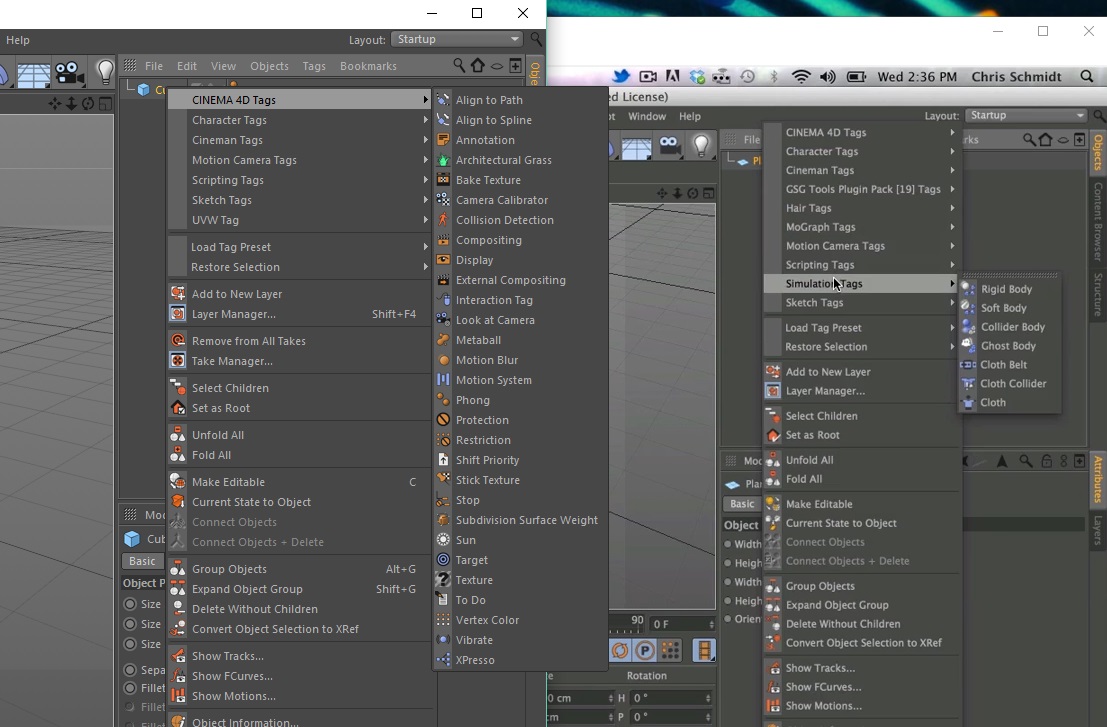
Task: Click the Basic tab button in left Attributes
Action: tap(142, 561)
